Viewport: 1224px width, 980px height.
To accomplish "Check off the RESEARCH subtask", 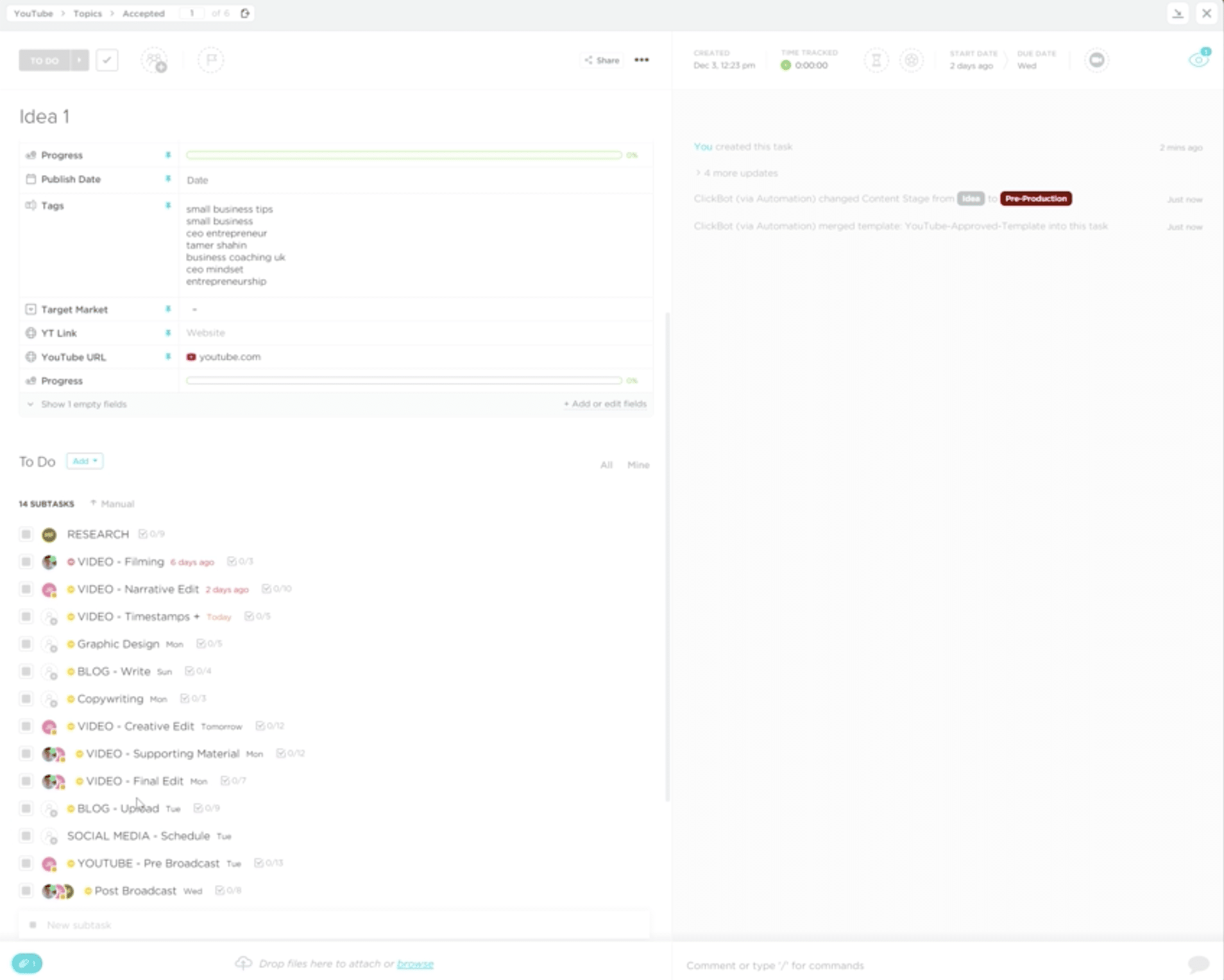I will 26,534.
